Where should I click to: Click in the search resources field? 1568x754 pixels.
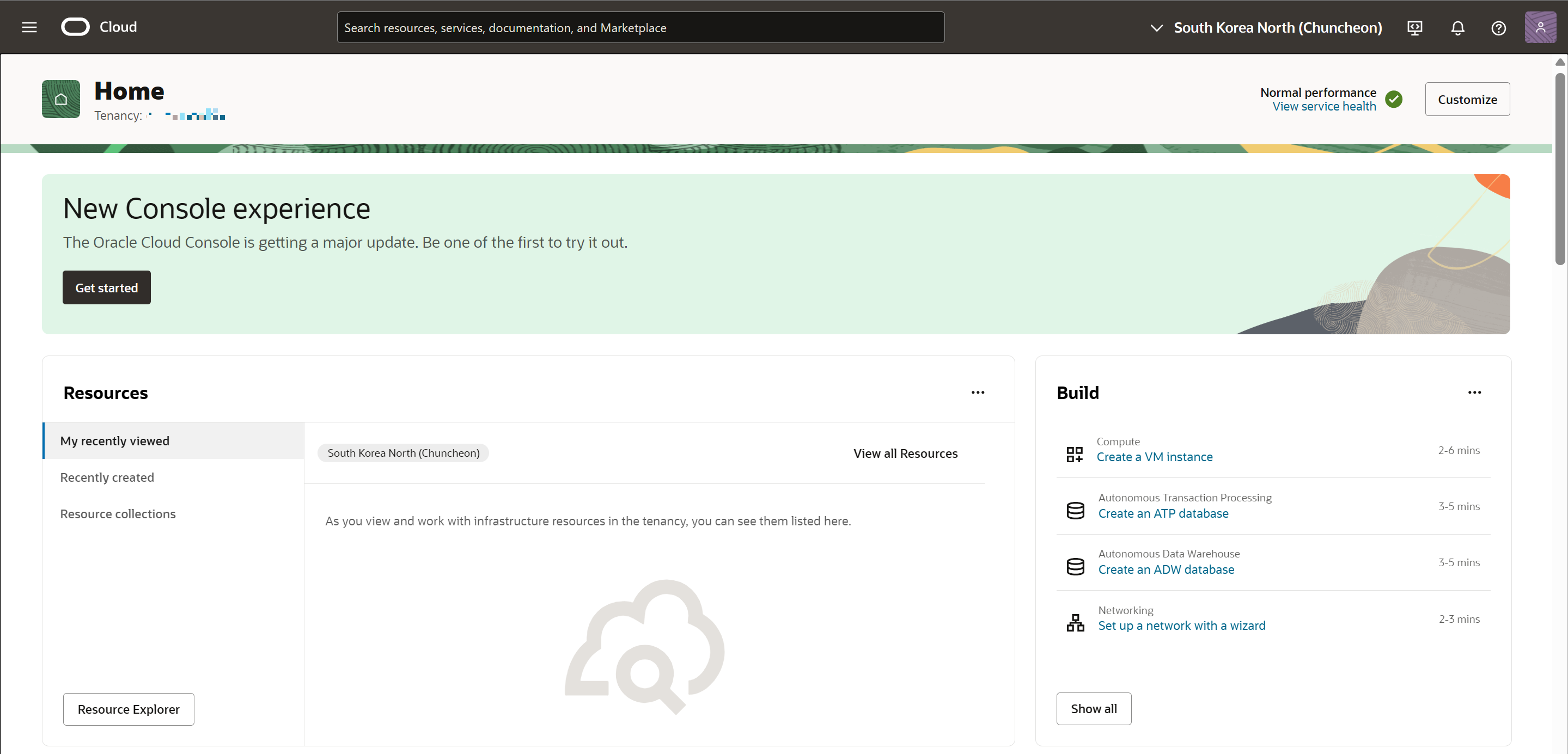coord(640,27)
